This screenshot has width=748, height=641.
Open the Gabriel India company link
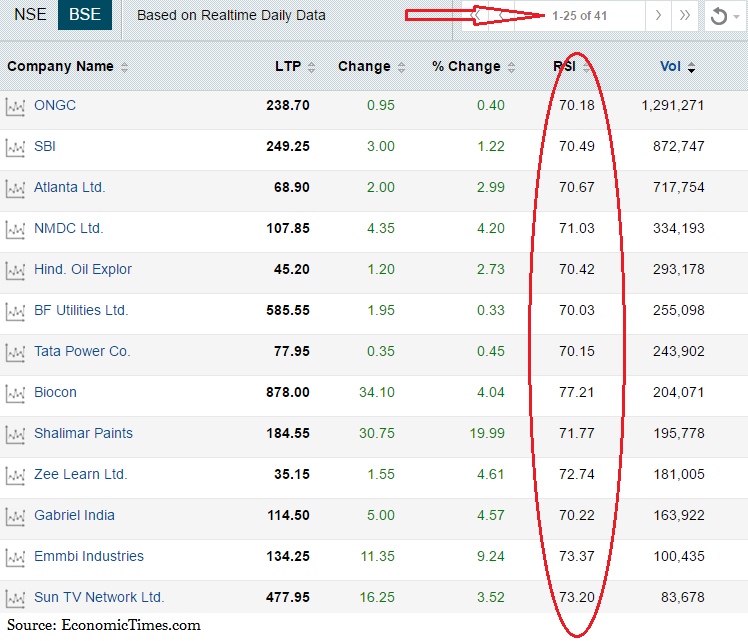pos(74,515)
